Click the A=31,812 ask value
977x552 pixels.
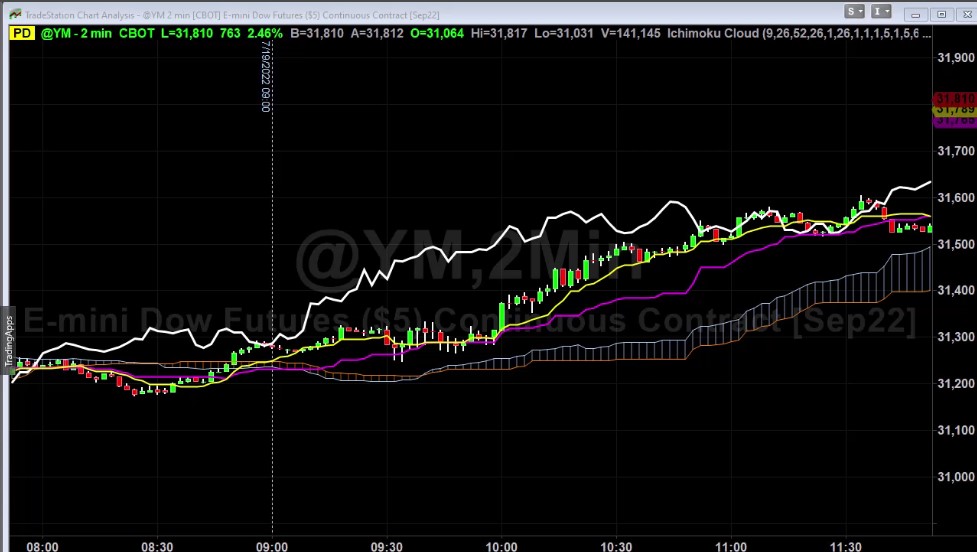tap(377, 33)
